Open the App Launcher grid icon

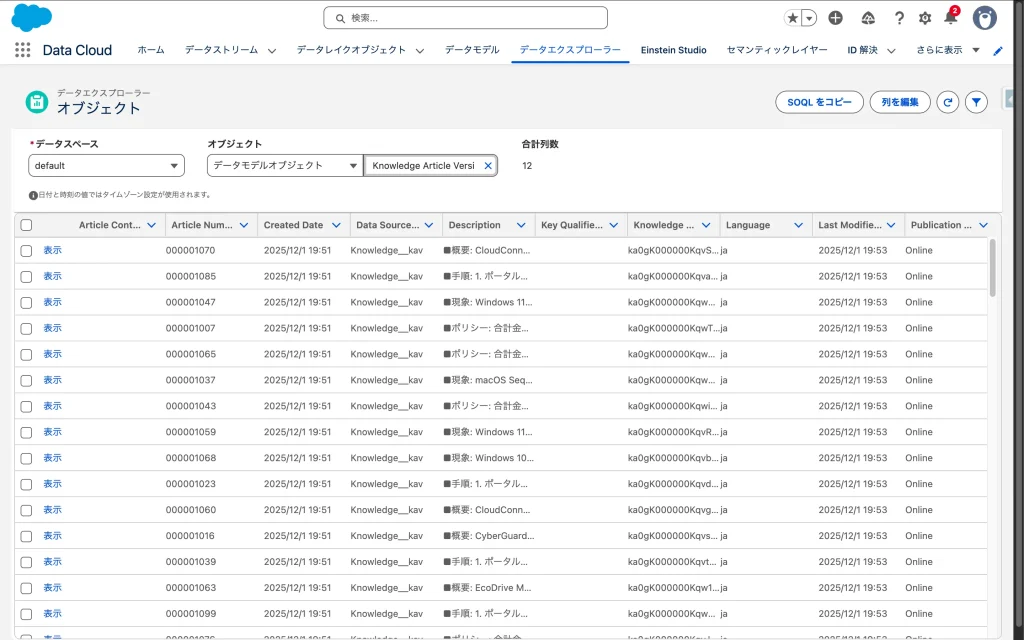pyautogui.click(x=22, y=50)
